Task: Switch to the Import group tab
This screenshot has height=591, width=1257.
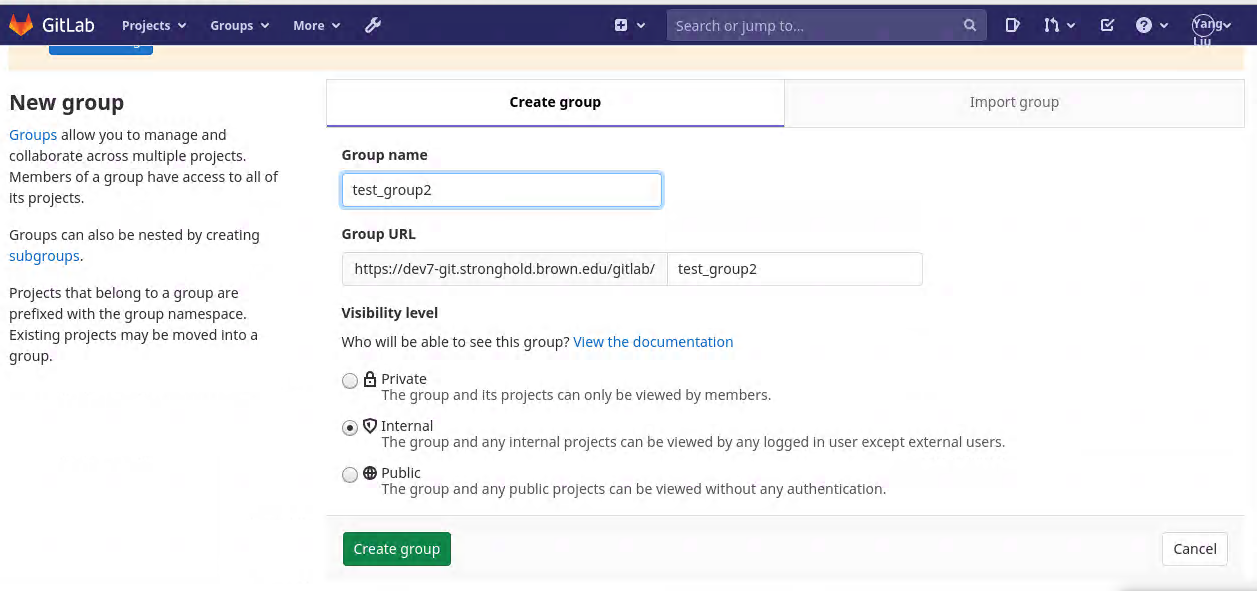Action: [x=1014, y=102]
